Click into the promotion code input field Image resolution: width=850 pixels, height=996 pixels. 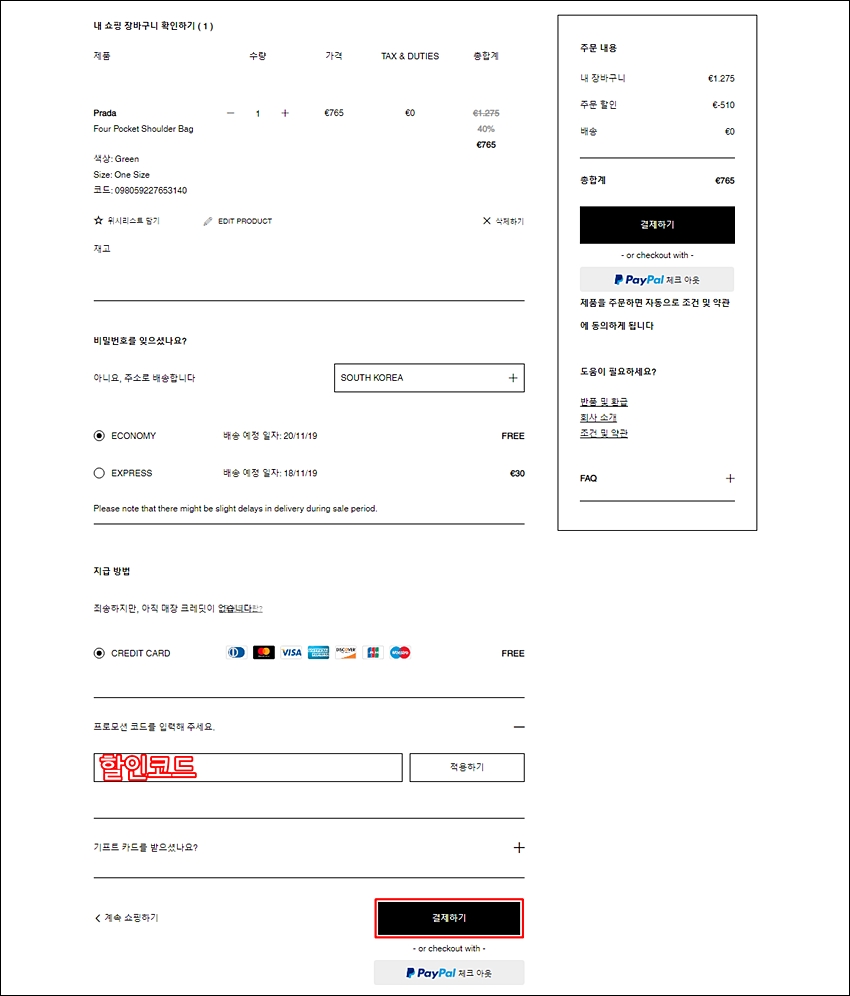[248, 767]
